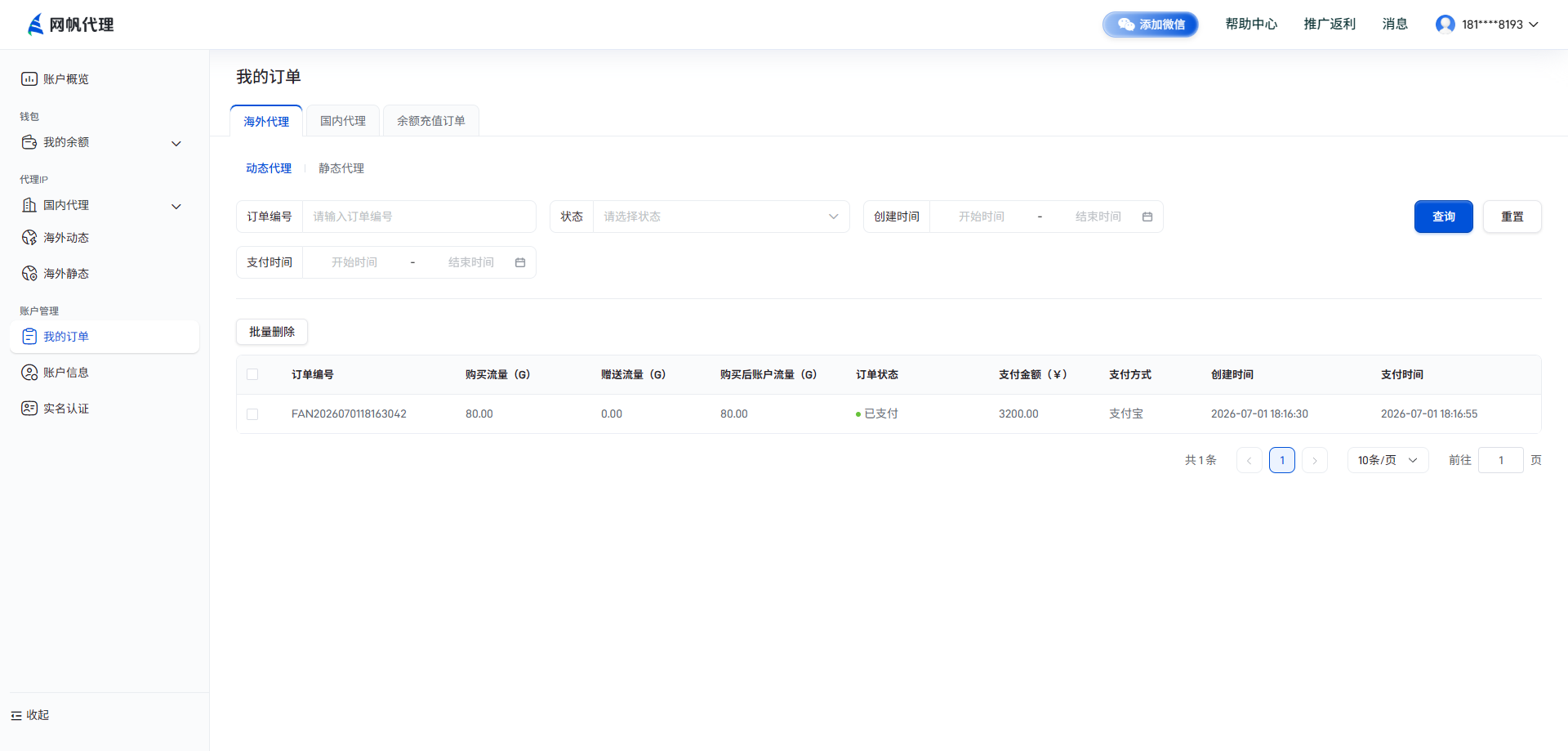The width and height of the screenshot is (1568, 751).
Task: Click the 订单状态 column header
Action: [877, 375]
